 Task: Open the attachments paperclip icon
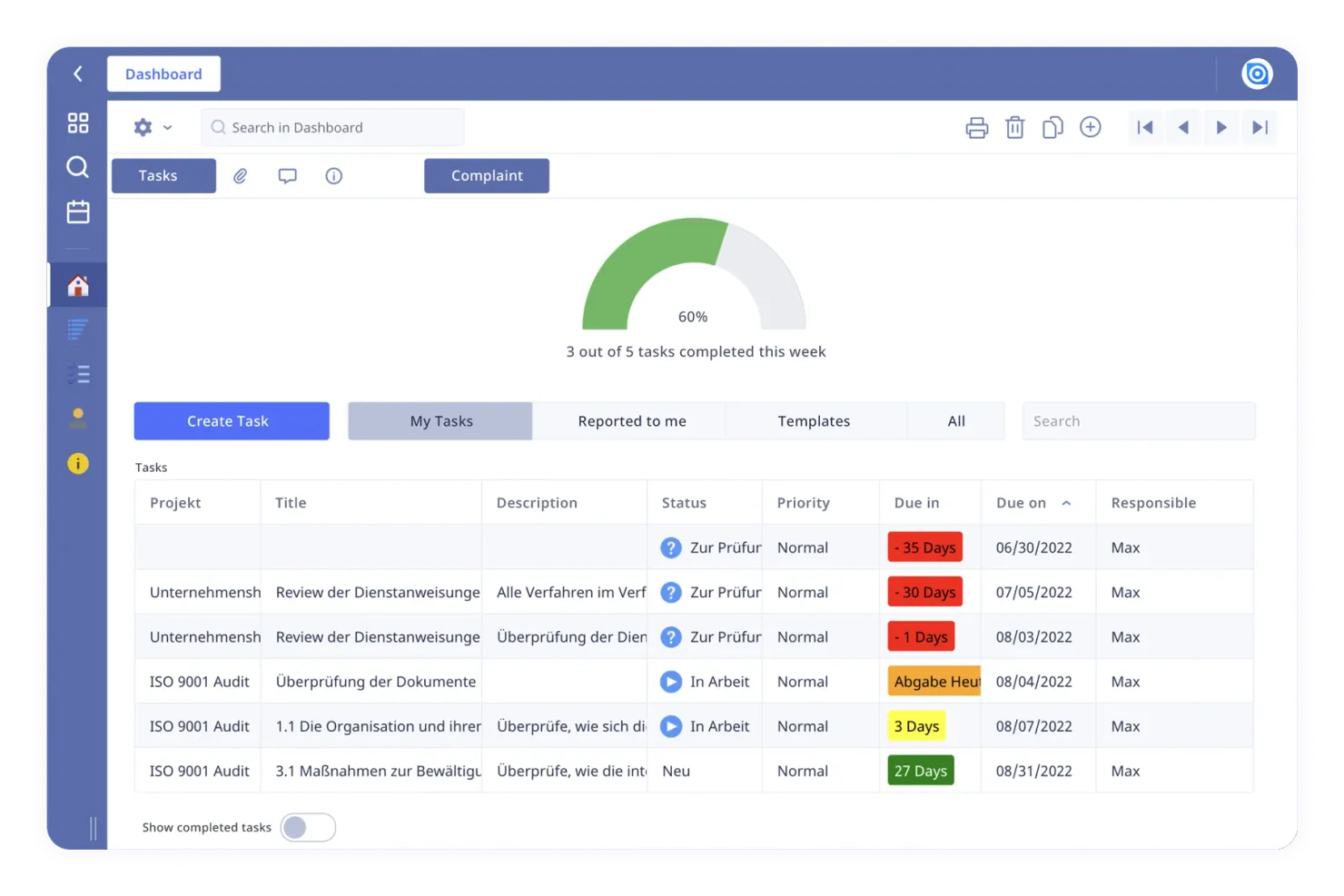coord(241,176)
